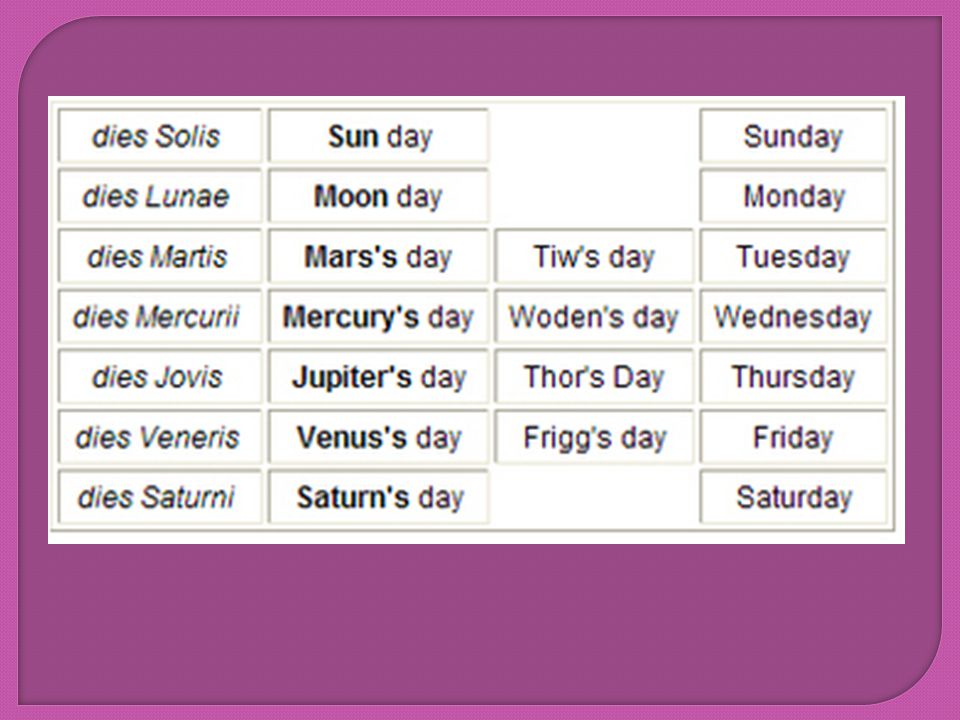
Task: Click the 'Moon day' cell
Action: point(378,196)
